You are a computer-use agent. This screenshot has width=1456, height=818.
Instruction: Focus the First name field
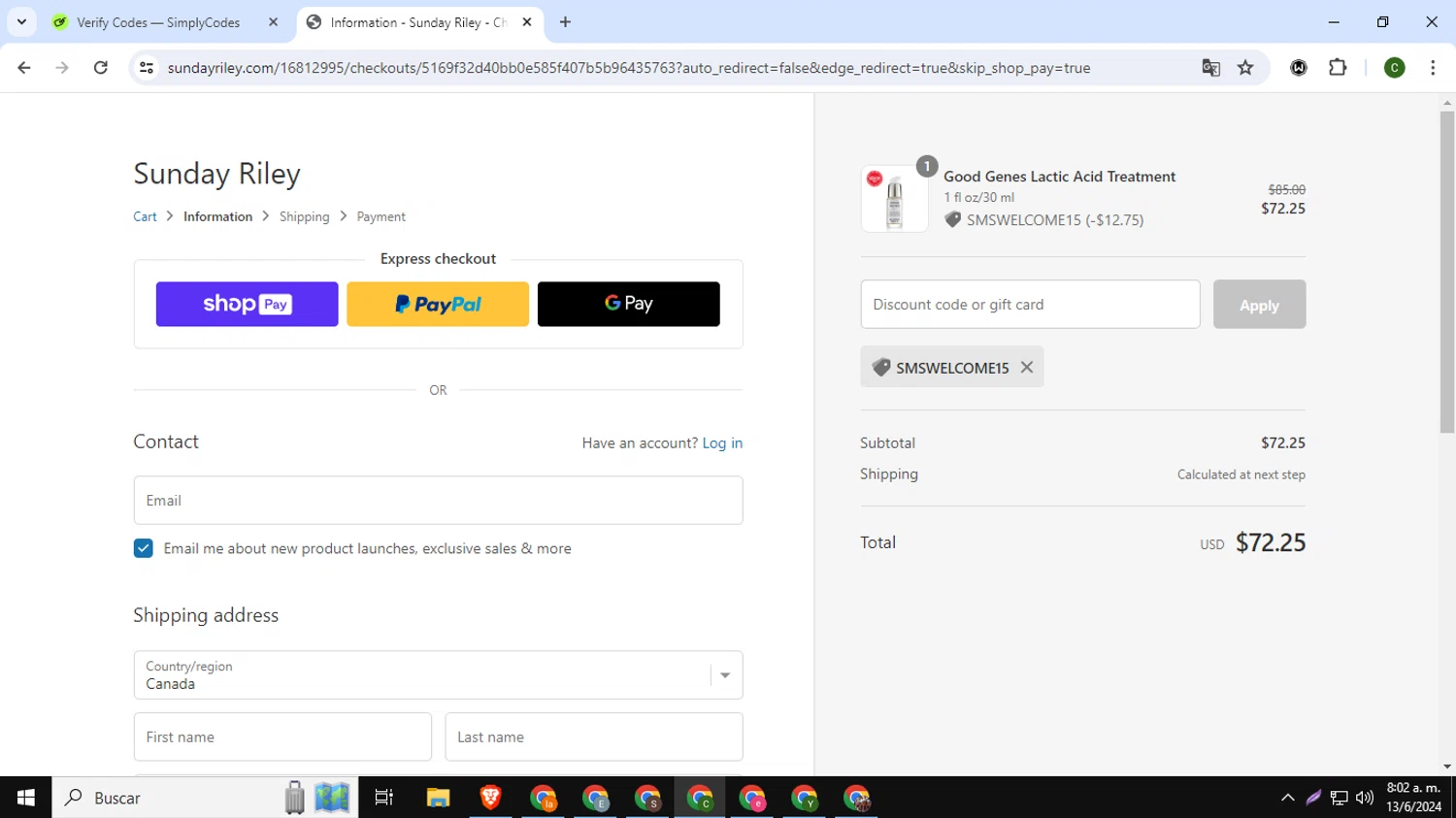click(282, 736)
